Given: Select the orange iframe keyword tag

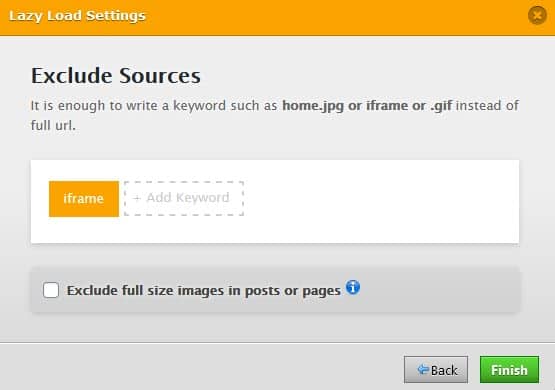Looking at the screenshot, I should click(x=84, y=199).
